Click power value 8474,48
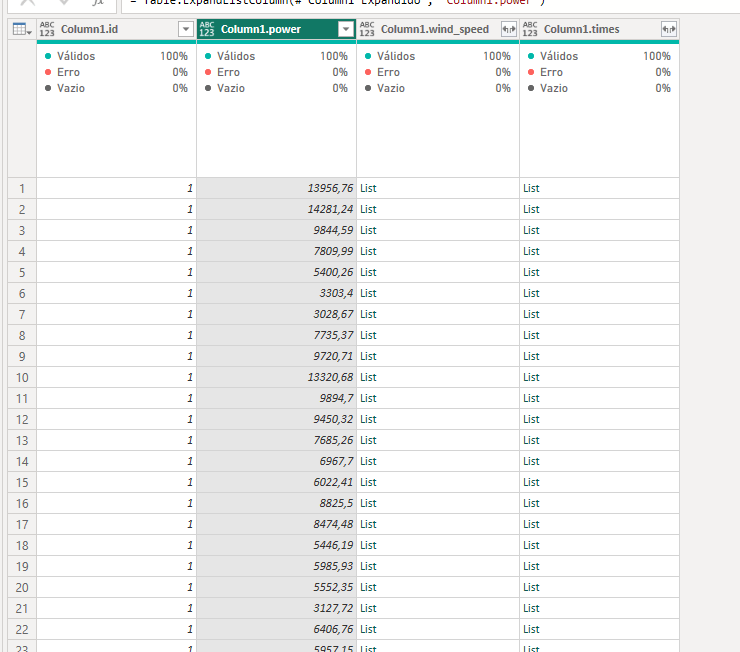The image size is (740, 652). pos(333,524)
